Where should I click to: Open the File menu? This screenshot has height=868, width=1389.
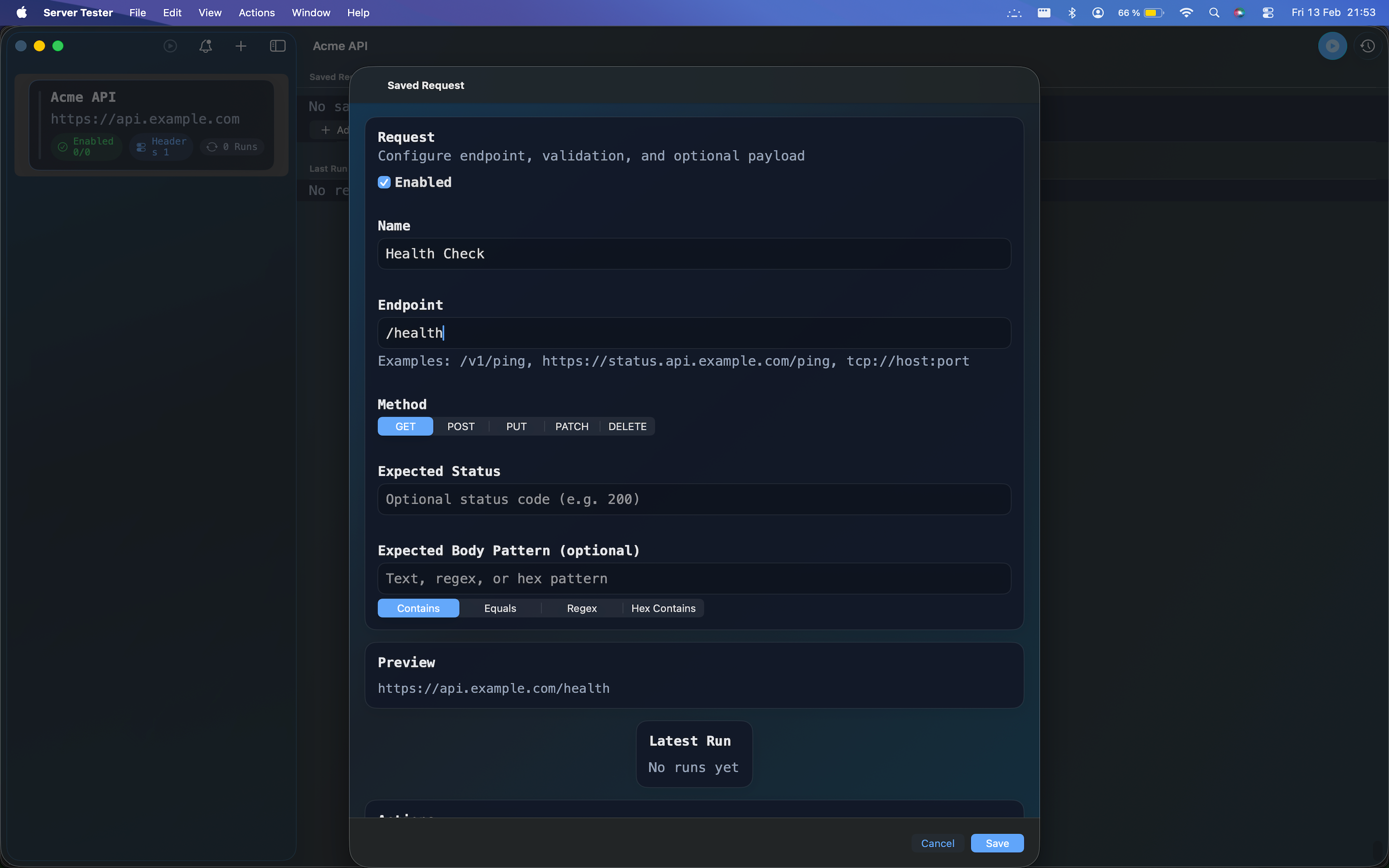[137, 13]
